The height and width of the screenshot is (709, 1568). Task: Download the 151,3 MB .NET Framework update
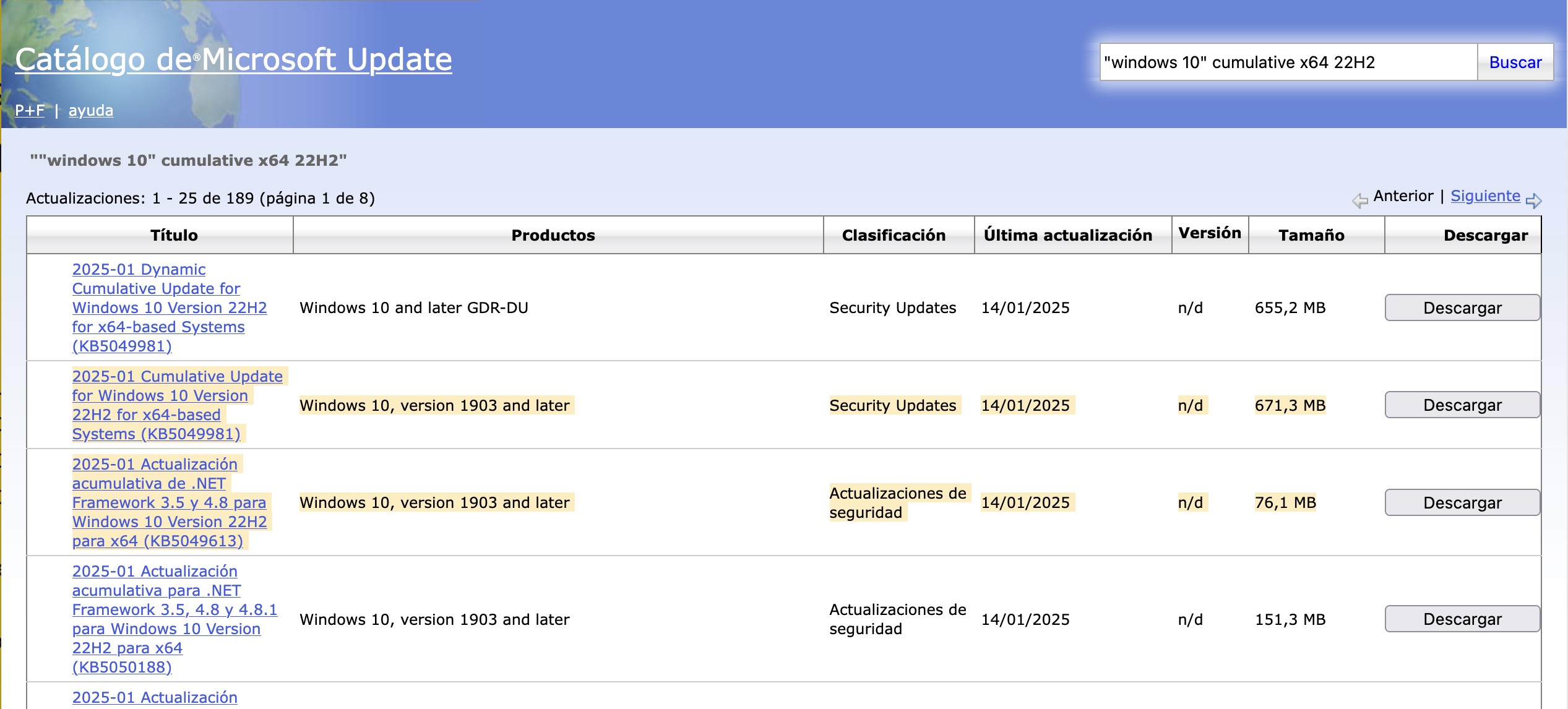(x=1462, y=619)
